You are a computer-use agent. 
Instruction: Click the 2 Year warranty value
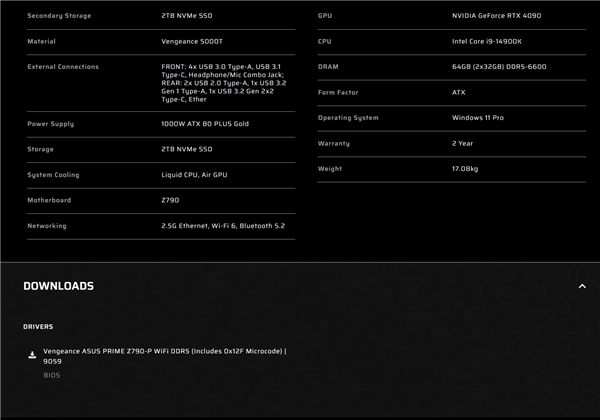coord(462,144)
